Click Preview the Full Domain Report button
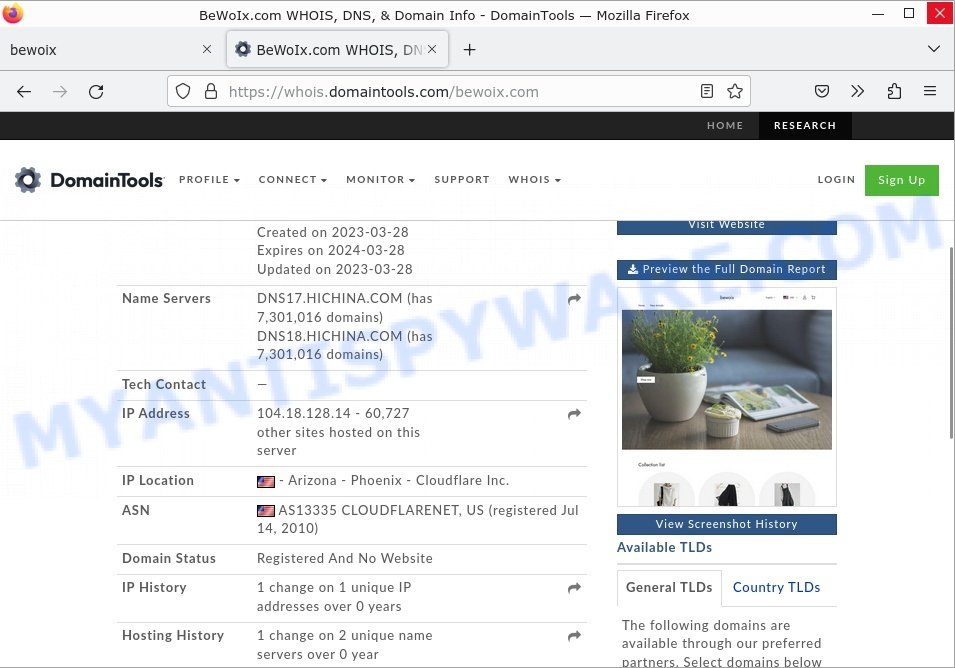This screenshot has height=668, width=955. [727, 269]
